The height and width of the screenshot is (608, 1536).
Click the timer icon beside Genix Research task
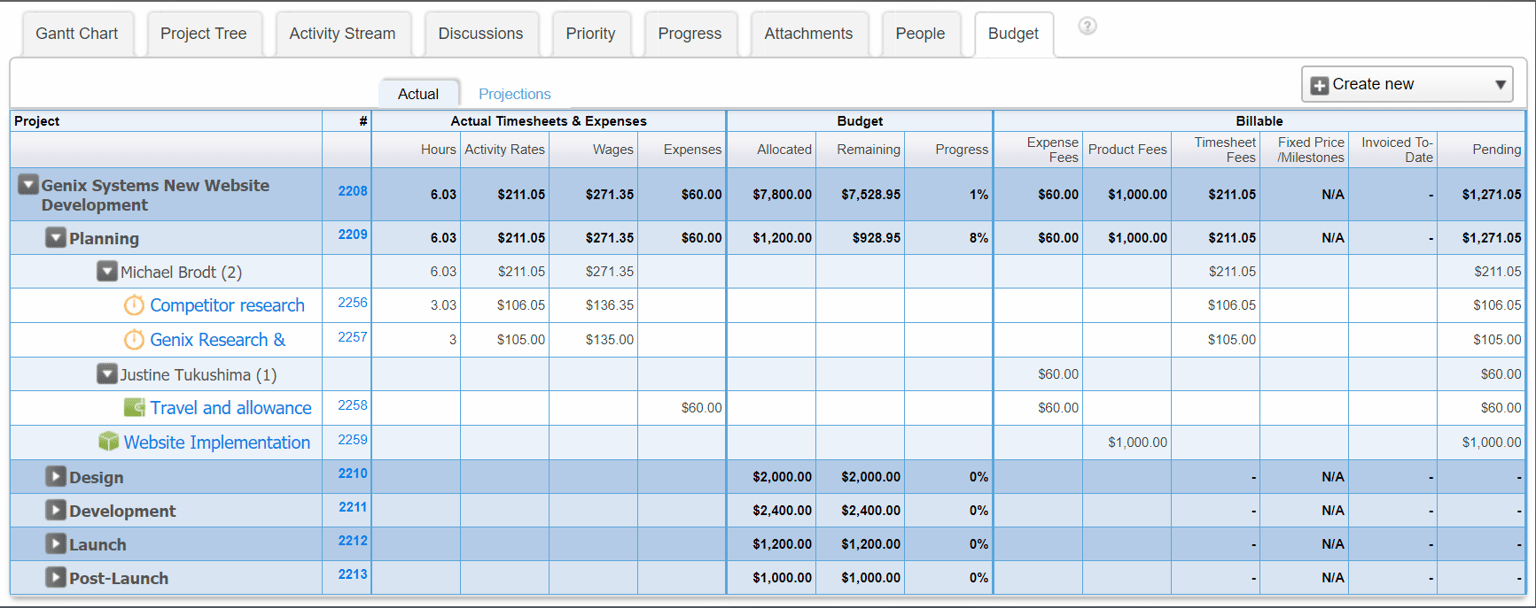133,339
